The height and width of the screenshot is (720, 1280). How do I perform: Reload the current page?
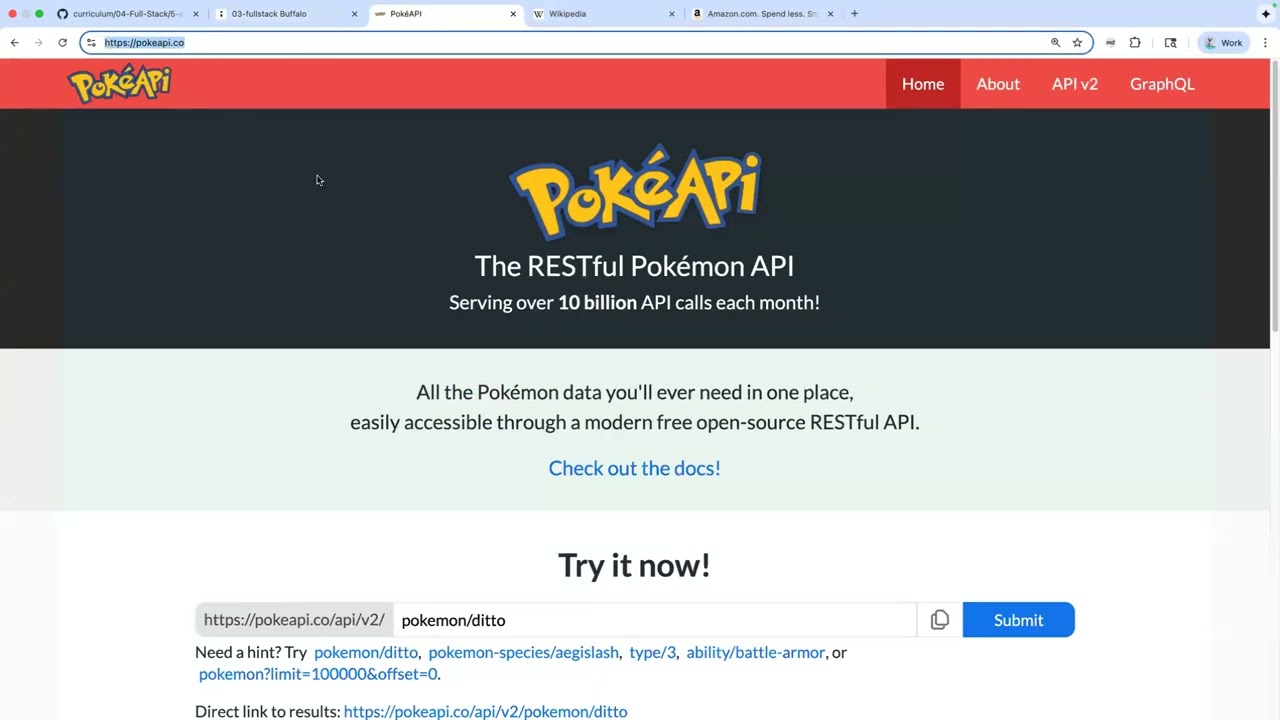coord(62,43)
